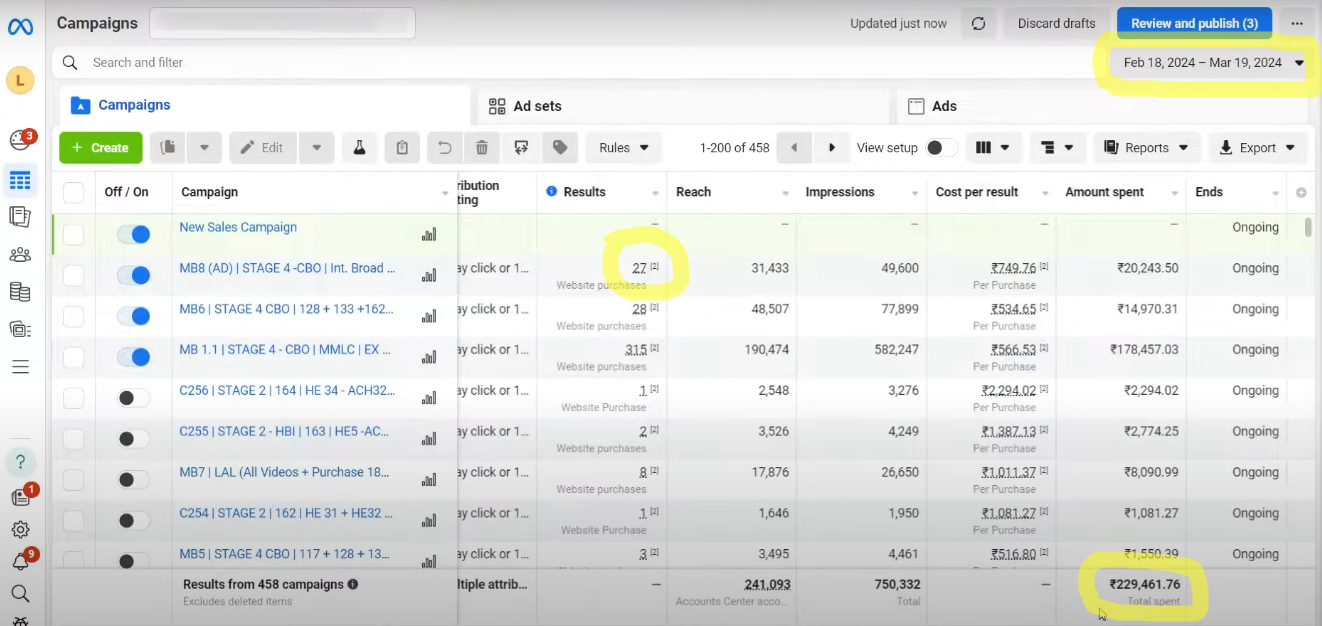Turn off the MB8 (AD) campaign toggle
1322x626 pixels.
[133, 275]
